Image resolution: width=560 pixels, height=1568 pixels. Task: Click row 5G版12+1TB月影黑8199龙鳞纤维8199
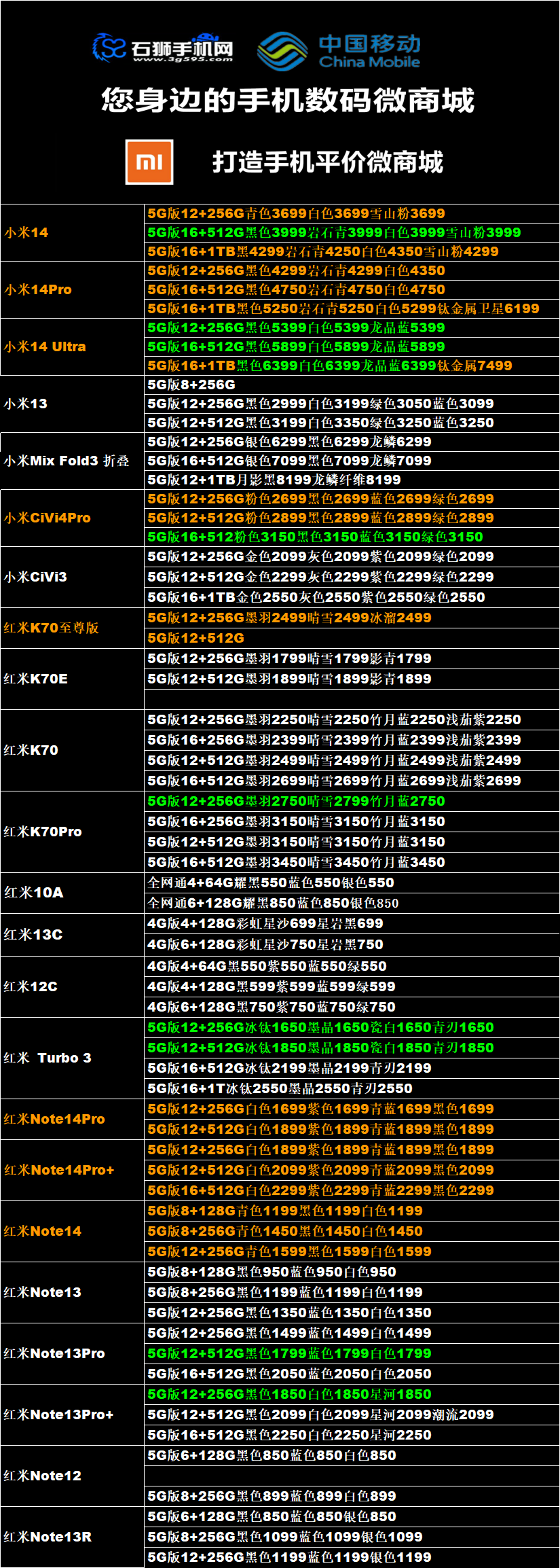coord(352,480)
